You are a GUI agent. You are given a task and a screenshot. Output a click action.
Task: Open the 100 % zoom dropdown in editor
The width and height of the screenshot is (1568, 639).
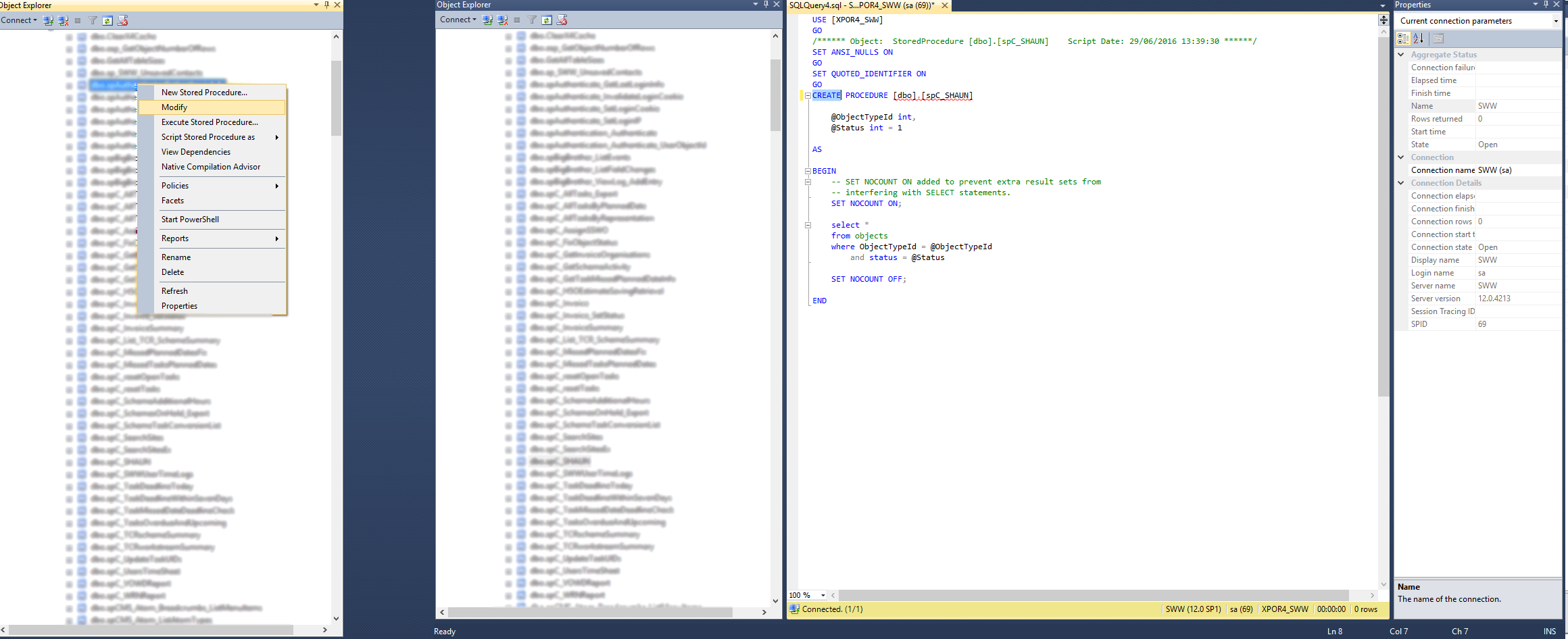click(823, 595)
